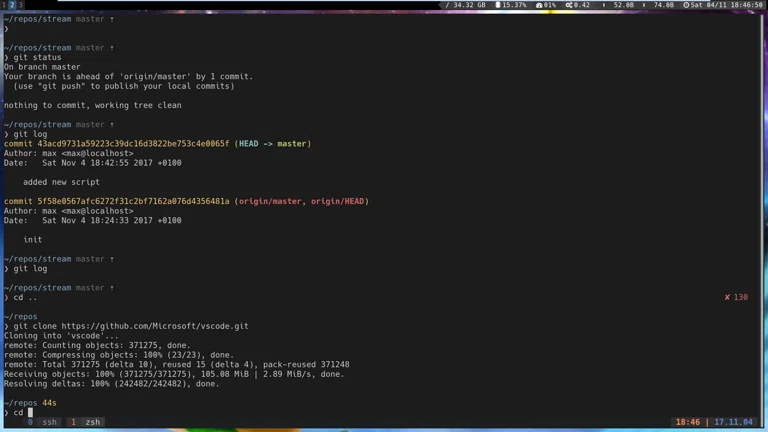Click the current 'cd' prompt input
Image resolution: width=768 pixels, height=432 pixels.
(19, 412)
